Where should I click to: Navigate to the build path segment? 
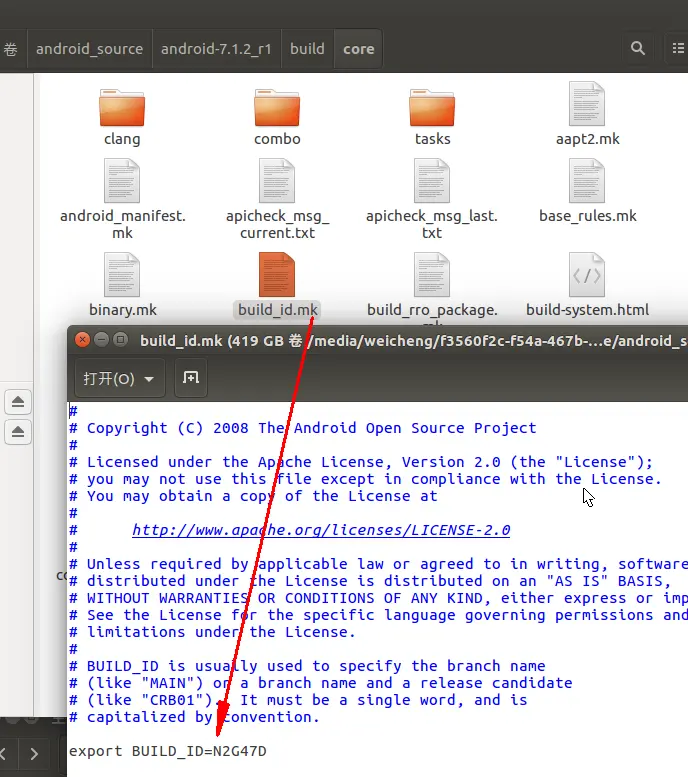pos(307,49)
